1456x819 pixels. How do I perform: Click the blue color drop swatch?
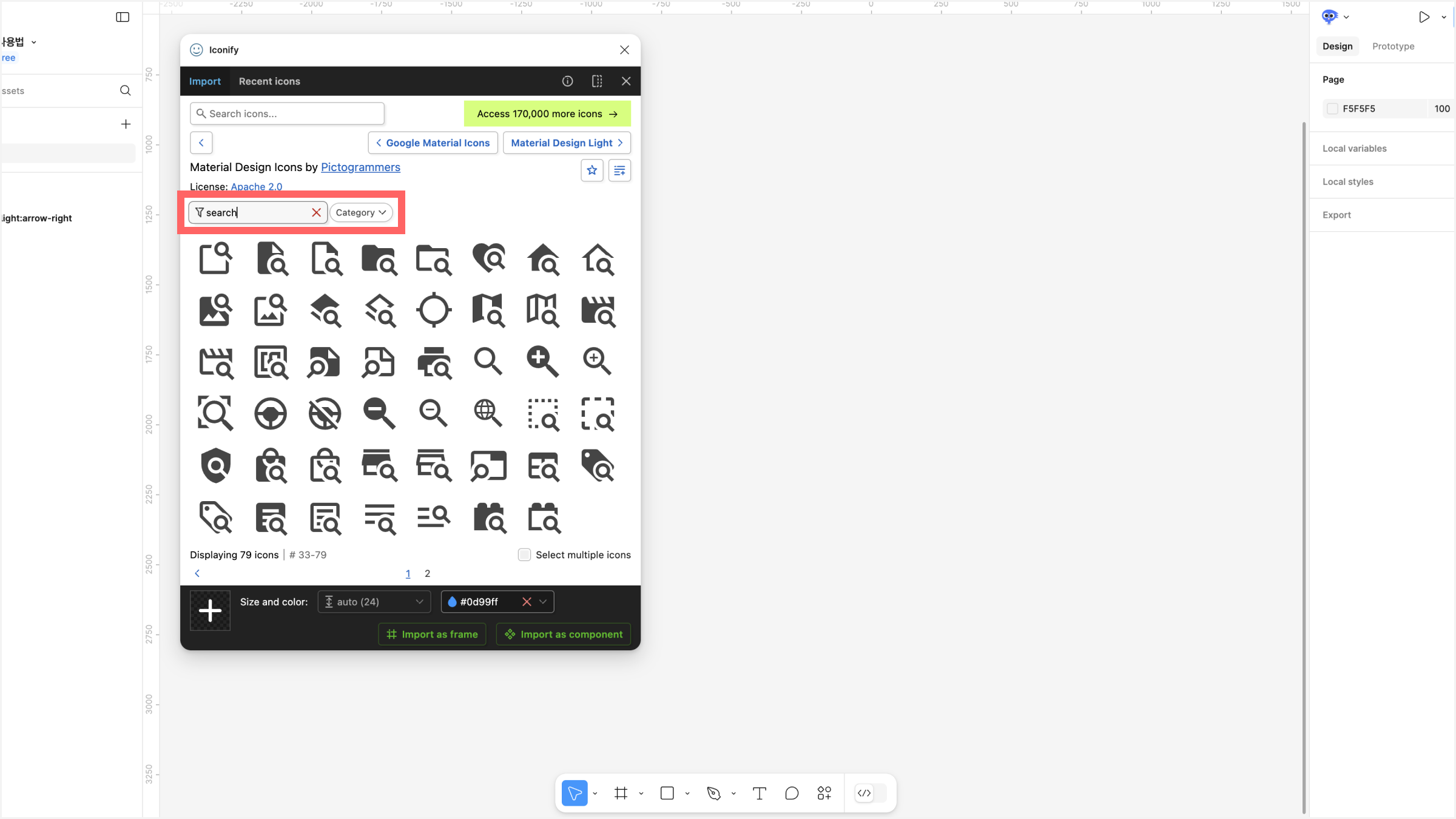tap(452, 602)
